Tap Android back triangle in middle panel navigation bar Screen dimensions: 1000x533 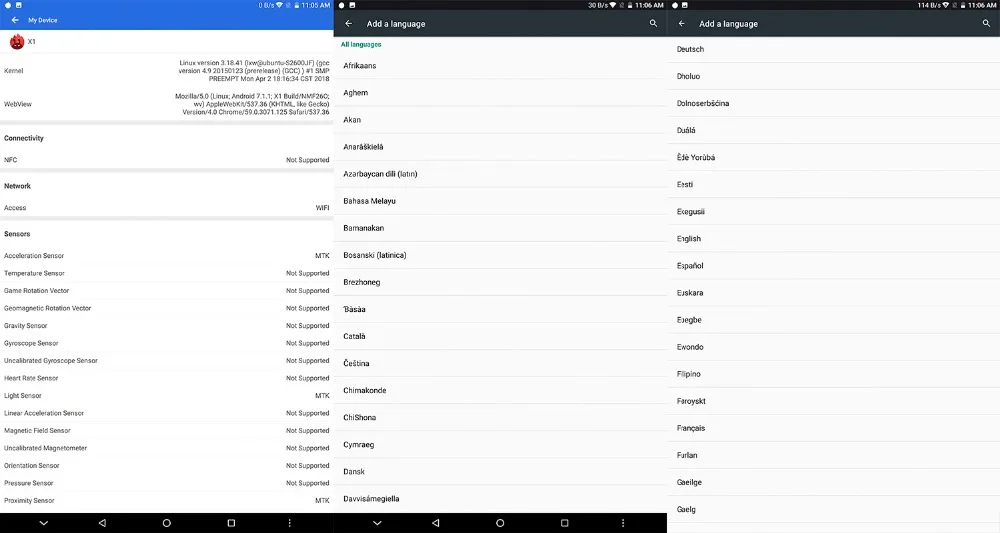436,523
